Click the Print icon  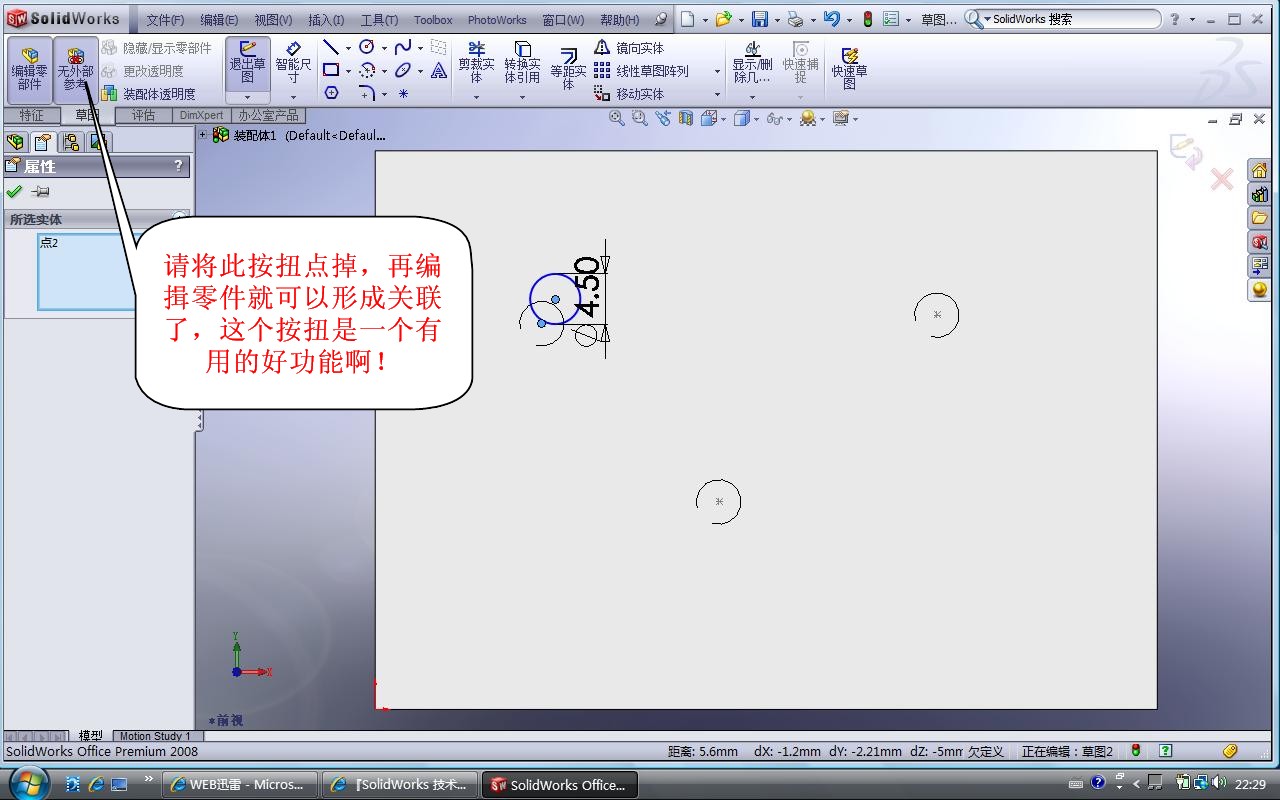(795, 19)
